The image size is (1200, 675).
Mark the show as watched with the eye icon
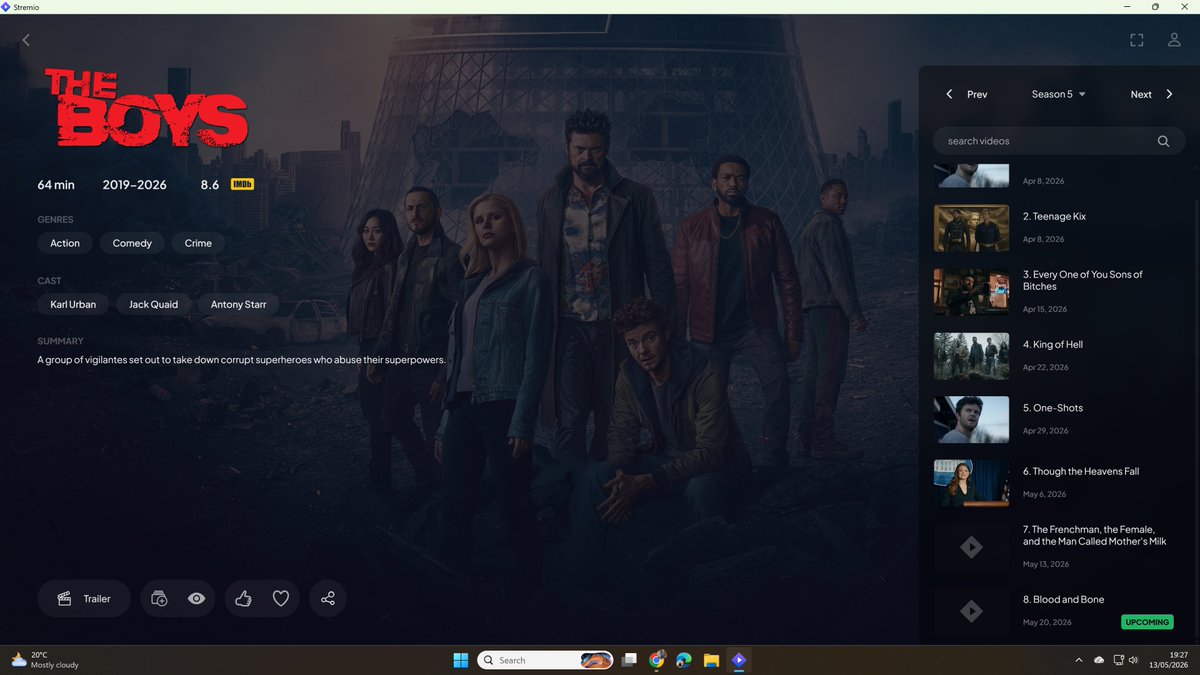point(197,599)
